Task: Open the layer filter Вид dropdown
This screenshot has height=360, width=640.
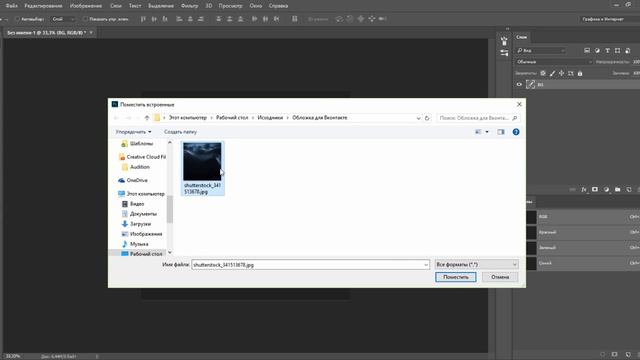Action: point(540,51)
